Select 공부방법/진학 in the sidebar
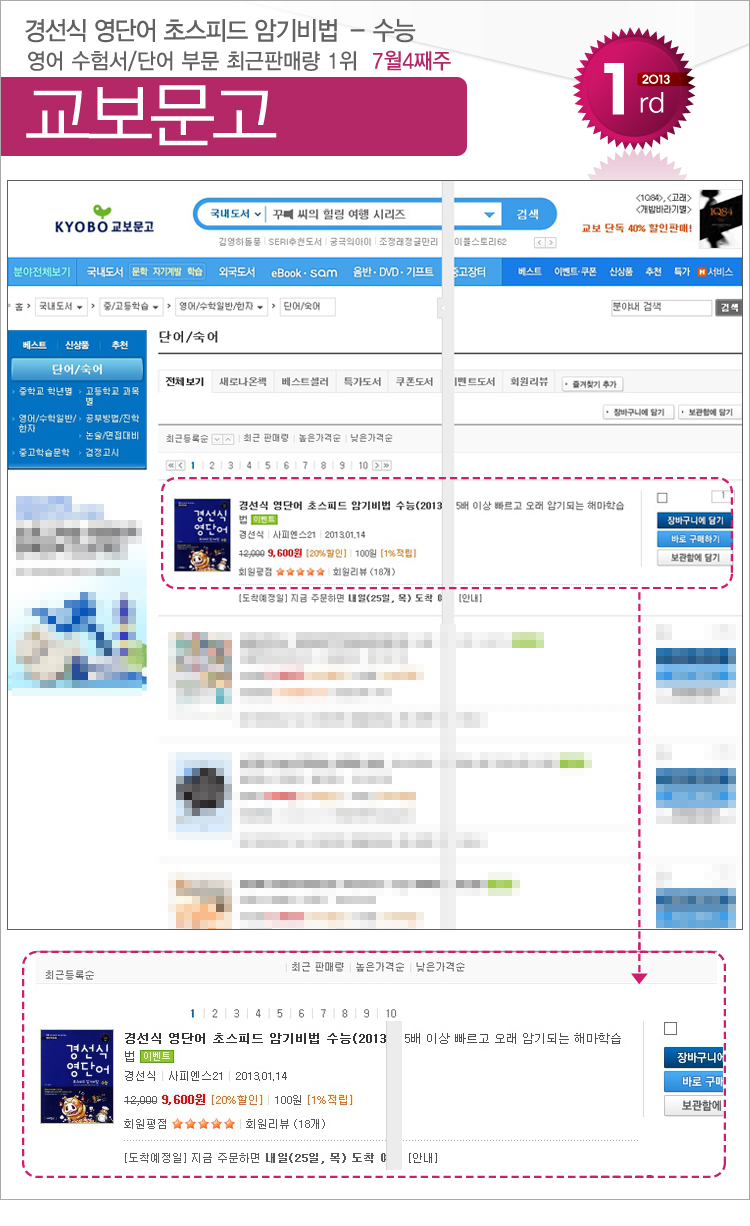Screen dimensions: 750x1226 pos(112,418)
